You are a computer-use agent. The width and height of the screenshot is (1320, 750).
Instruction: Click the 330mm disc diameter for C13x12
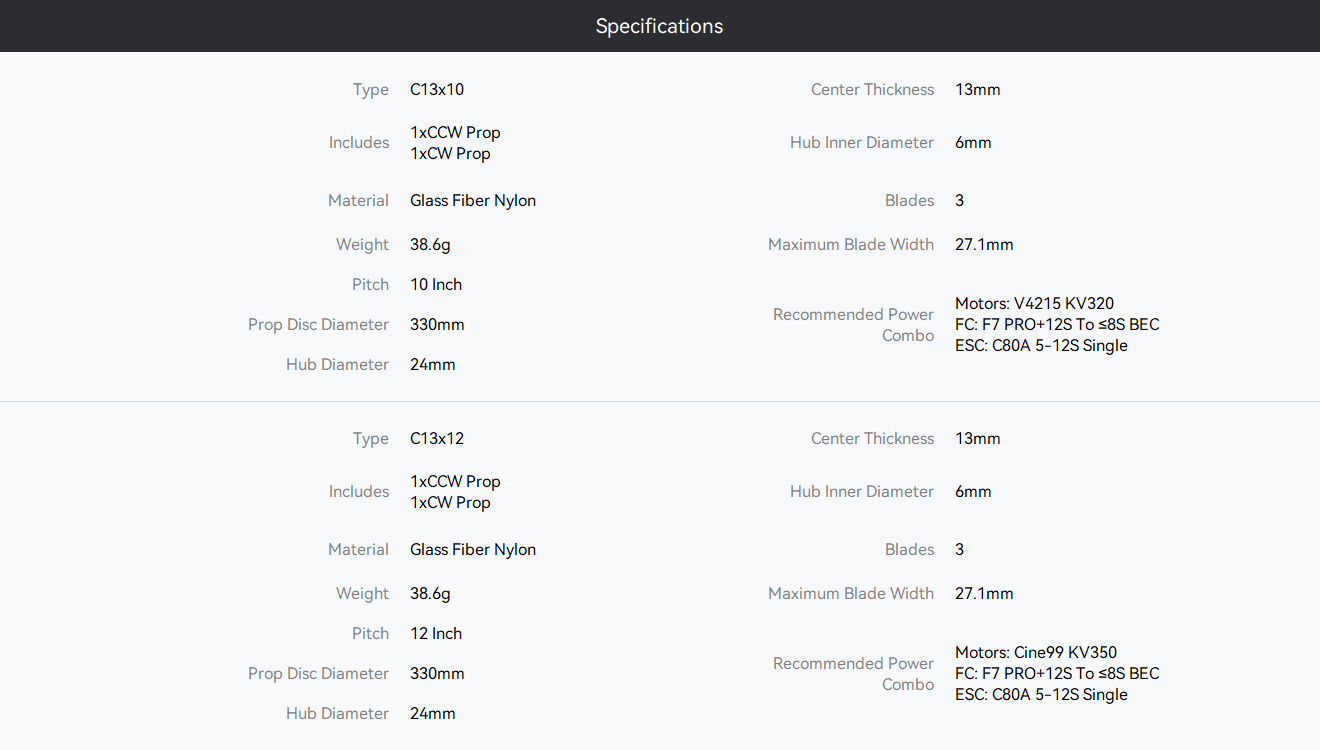tap(437, 673)
